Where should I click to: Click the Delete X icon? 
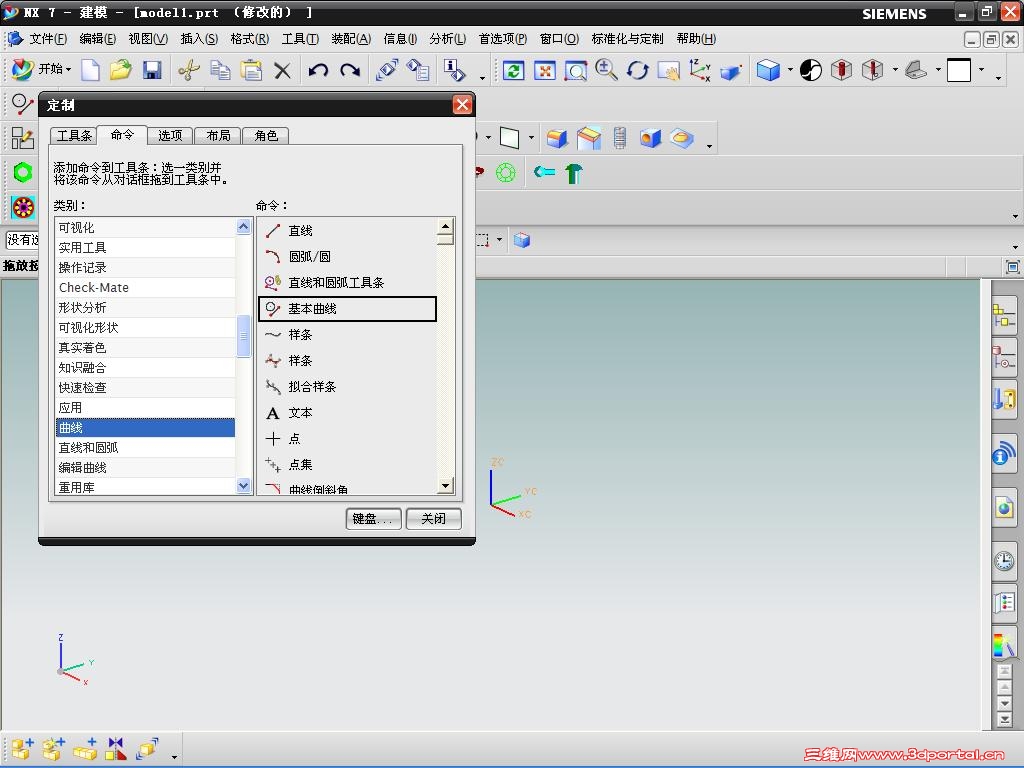coord(282,71)
